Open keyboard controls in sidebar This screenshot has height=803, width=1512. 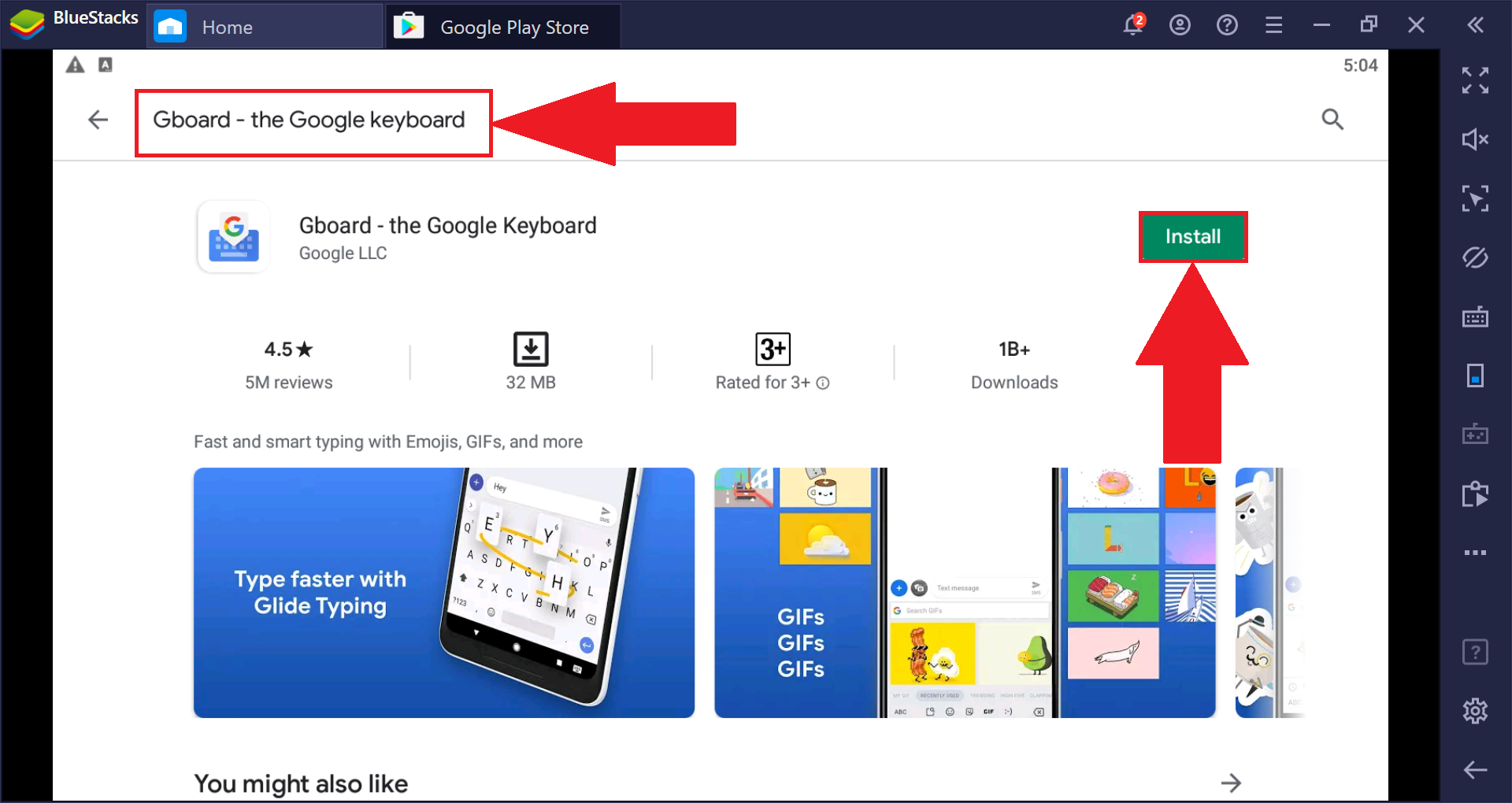tap(1475, 316)
